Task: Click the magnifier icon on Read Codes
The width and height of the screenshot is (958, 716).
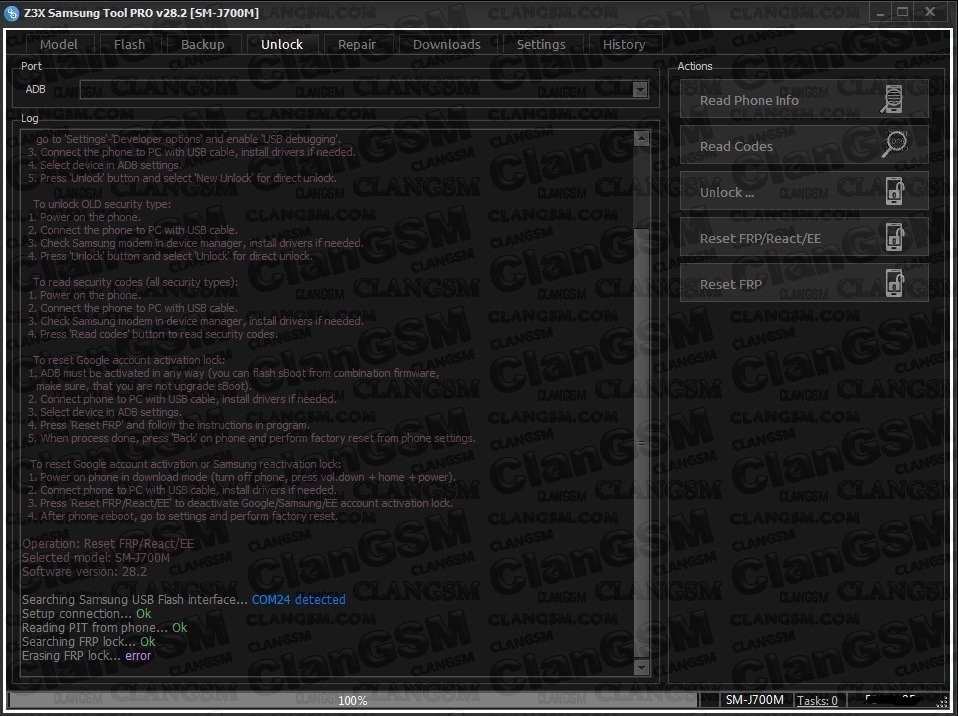Action: click(894, 145)
